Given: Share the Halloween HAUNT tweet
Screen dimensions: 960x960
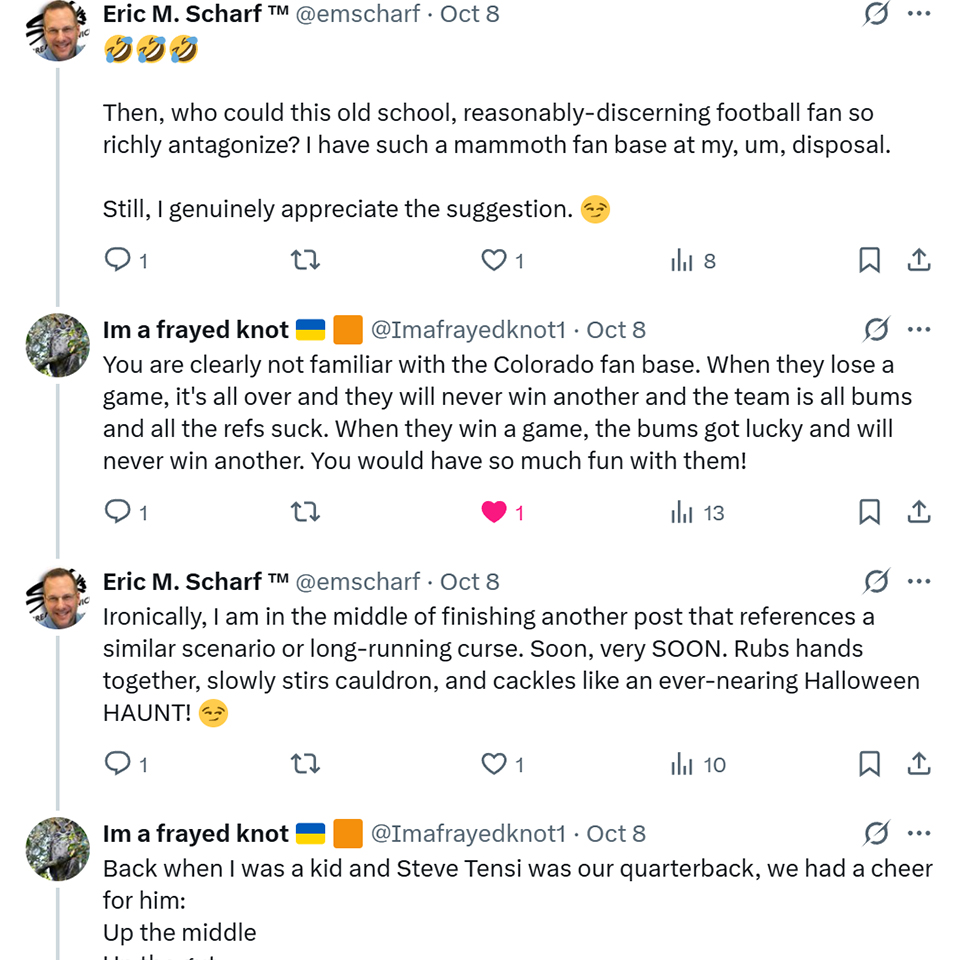Looking at the screenshot, I should [x=919, y=764].
